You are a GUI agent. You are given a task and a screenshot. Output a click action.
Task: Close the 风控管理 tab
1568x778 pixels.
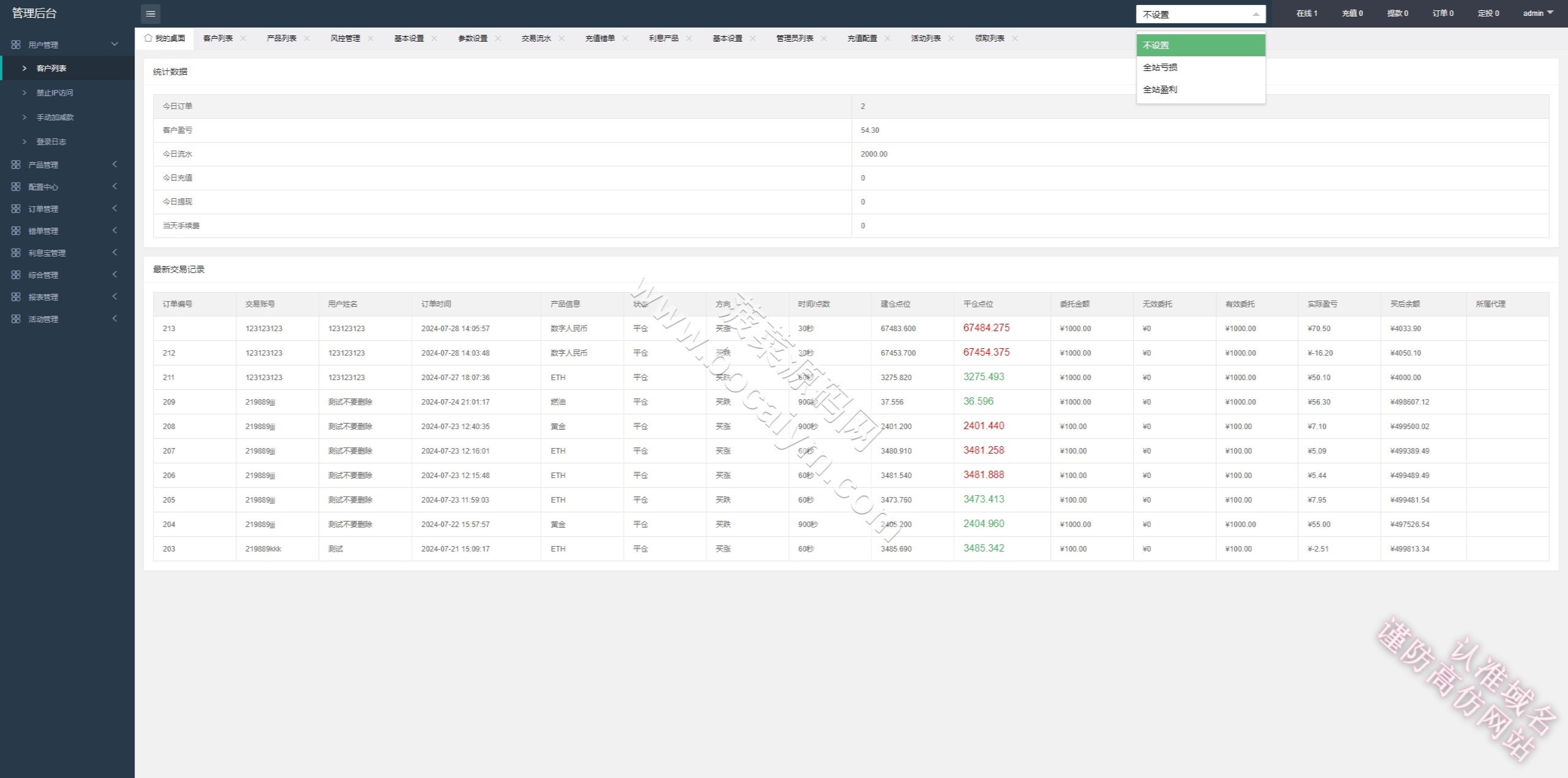pos(371,38)
